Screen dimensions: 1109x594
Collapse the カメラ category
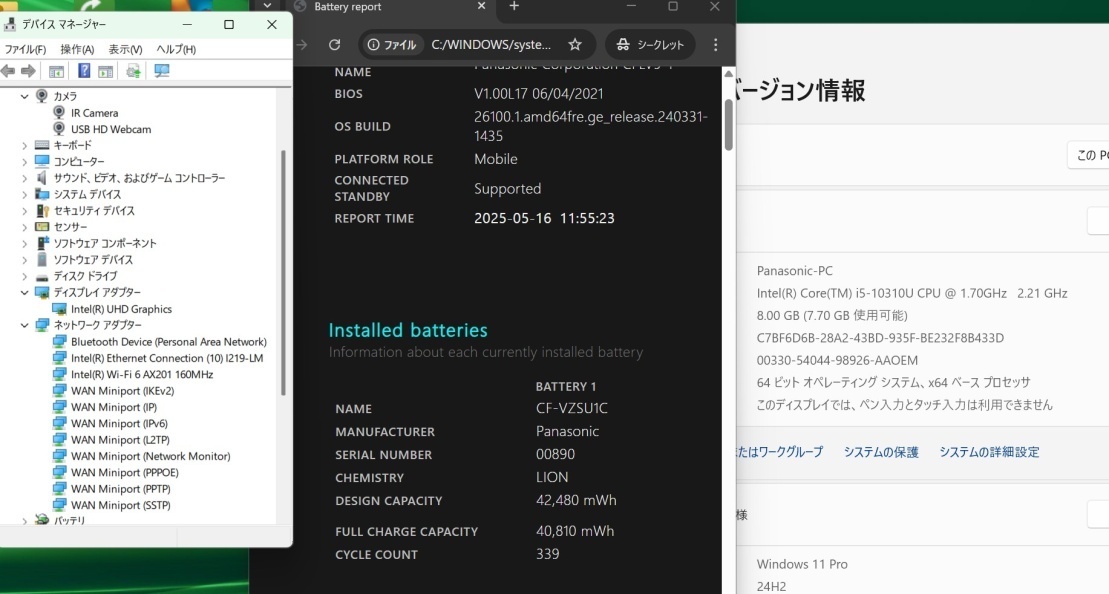(25, 96)
